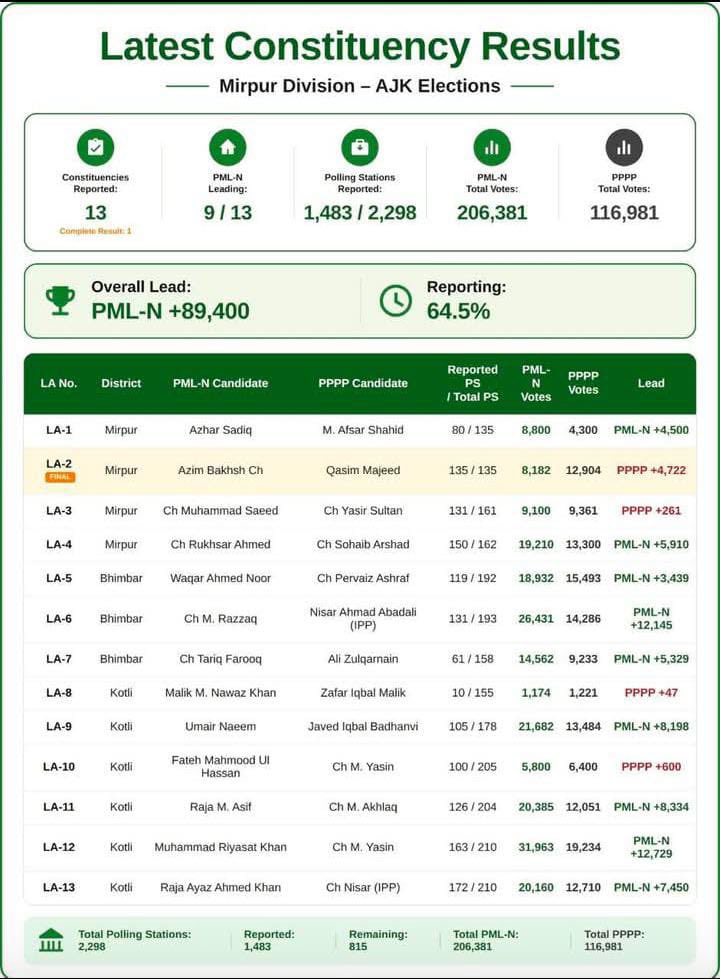Click the PPPP +4,722 lead value
720x979 pixels.
pos(651,470)
